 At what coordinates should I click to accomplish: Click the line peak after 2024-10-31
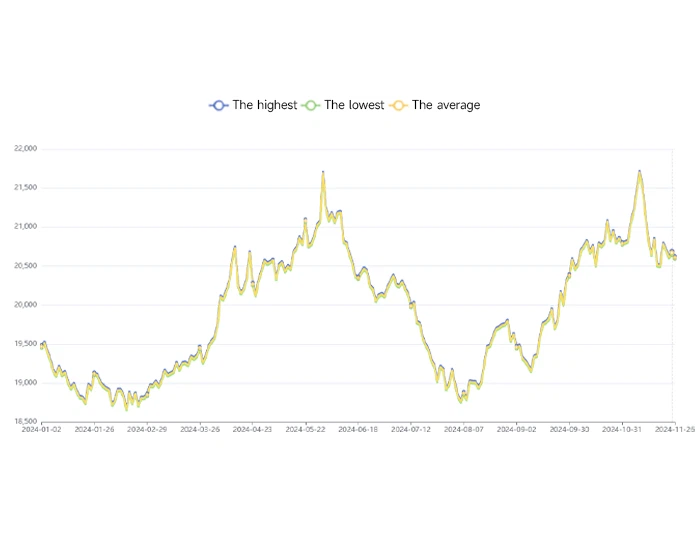[639, 172]
